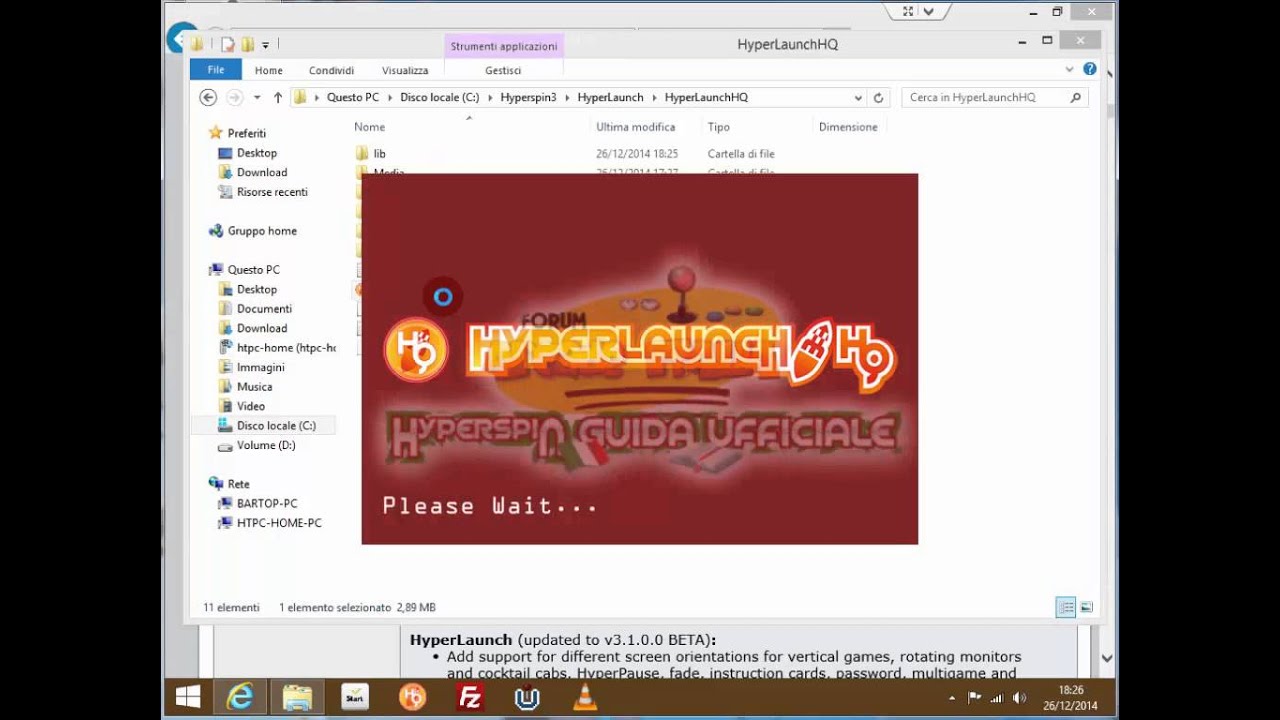Sort by Dimensione column header

[x=848, y=127]
